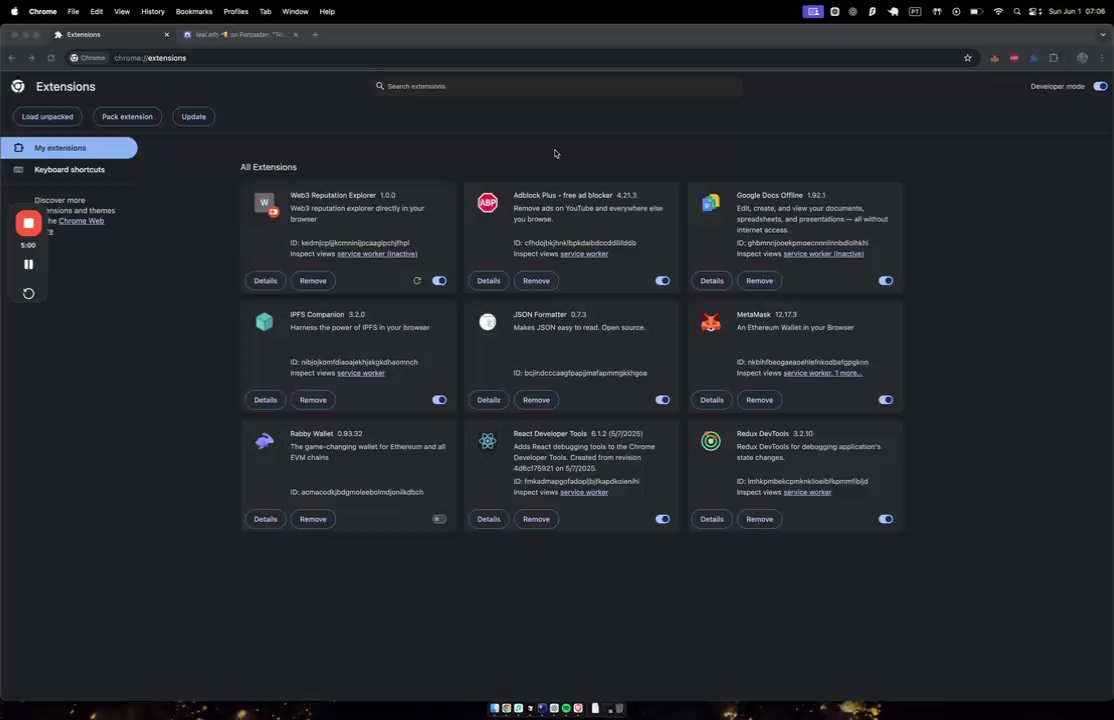This screenshot has width=1114, height=720.
Task: Enable Rabby Wallet extension
Action: pos(439,520)
